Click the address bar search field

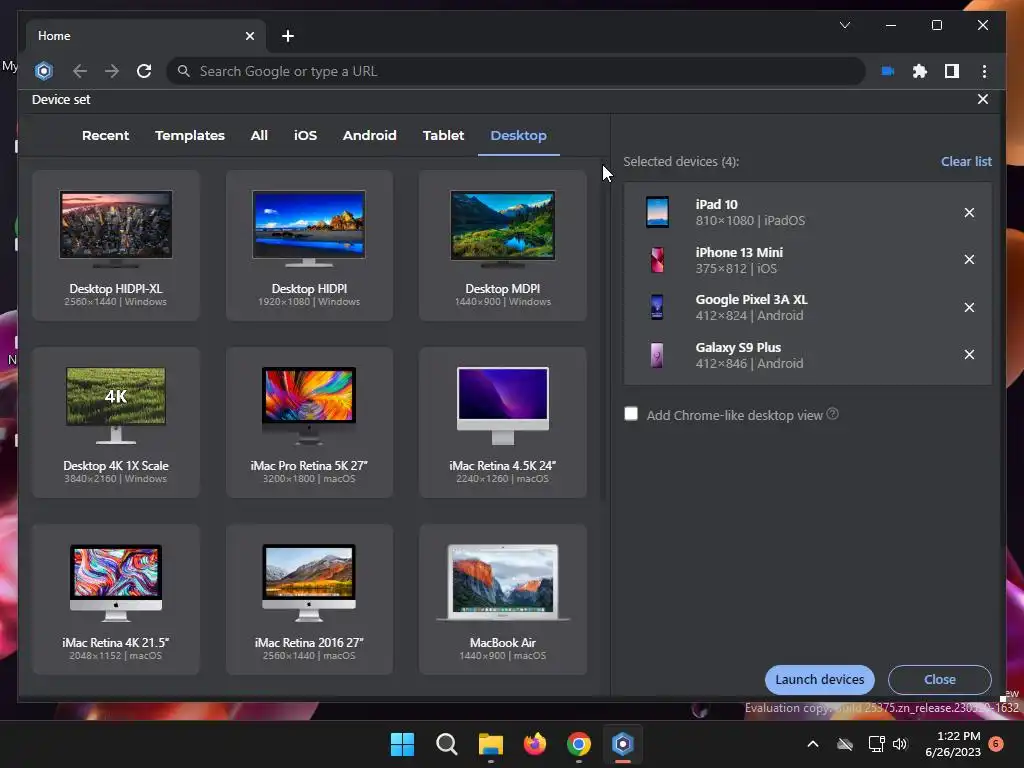pos(516,71)
